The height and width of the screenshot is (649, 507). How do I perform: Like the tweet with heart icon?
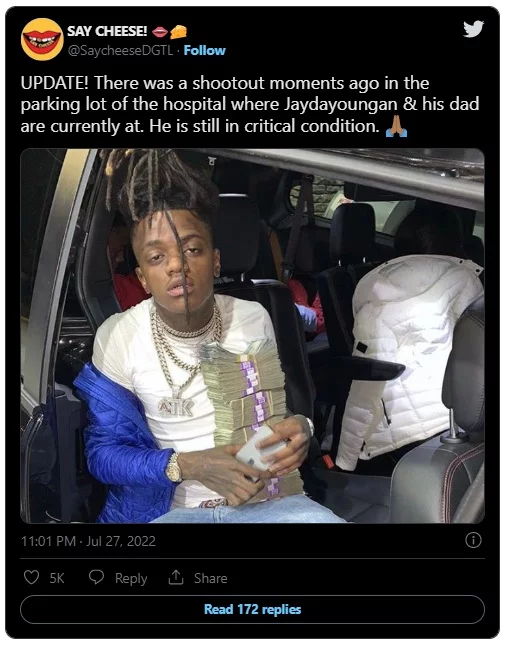click(x=31, y=577)
